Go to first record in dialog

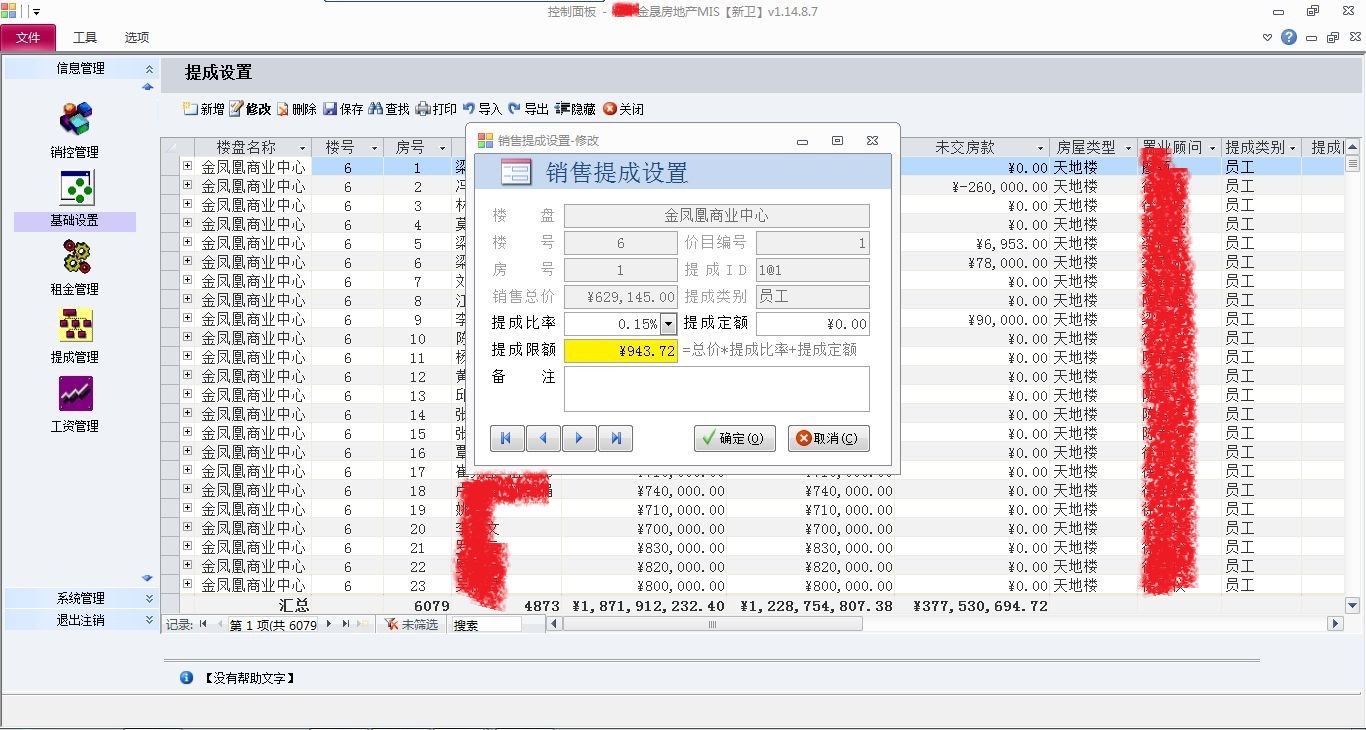point(507,438)
